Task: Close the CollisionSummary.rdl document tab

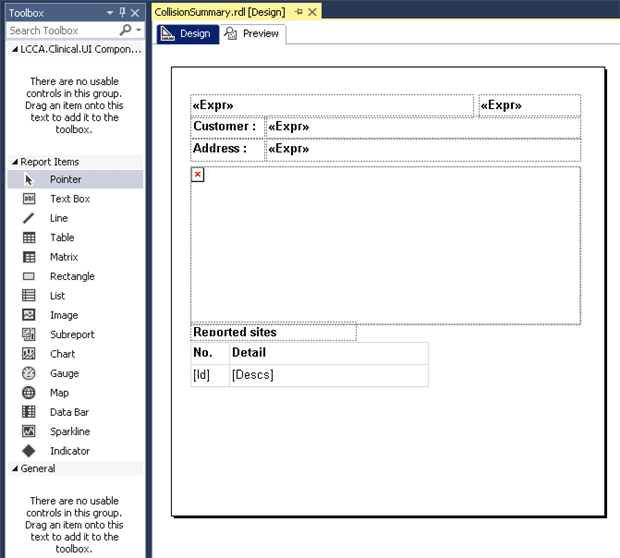Action: [x=312, y=12]
